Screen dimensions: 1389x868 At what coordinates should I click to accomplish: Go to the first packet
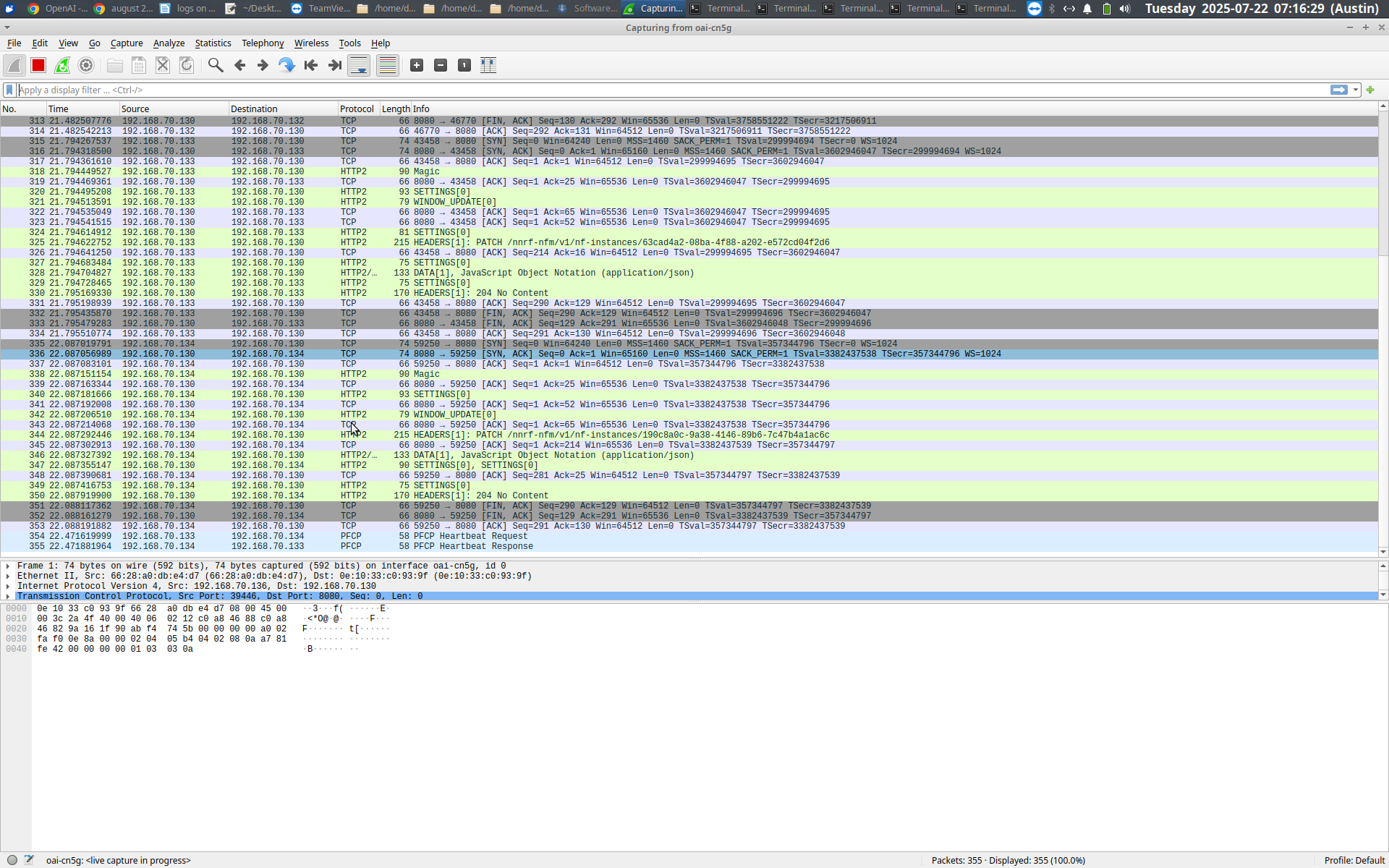(x=311, y=66)
